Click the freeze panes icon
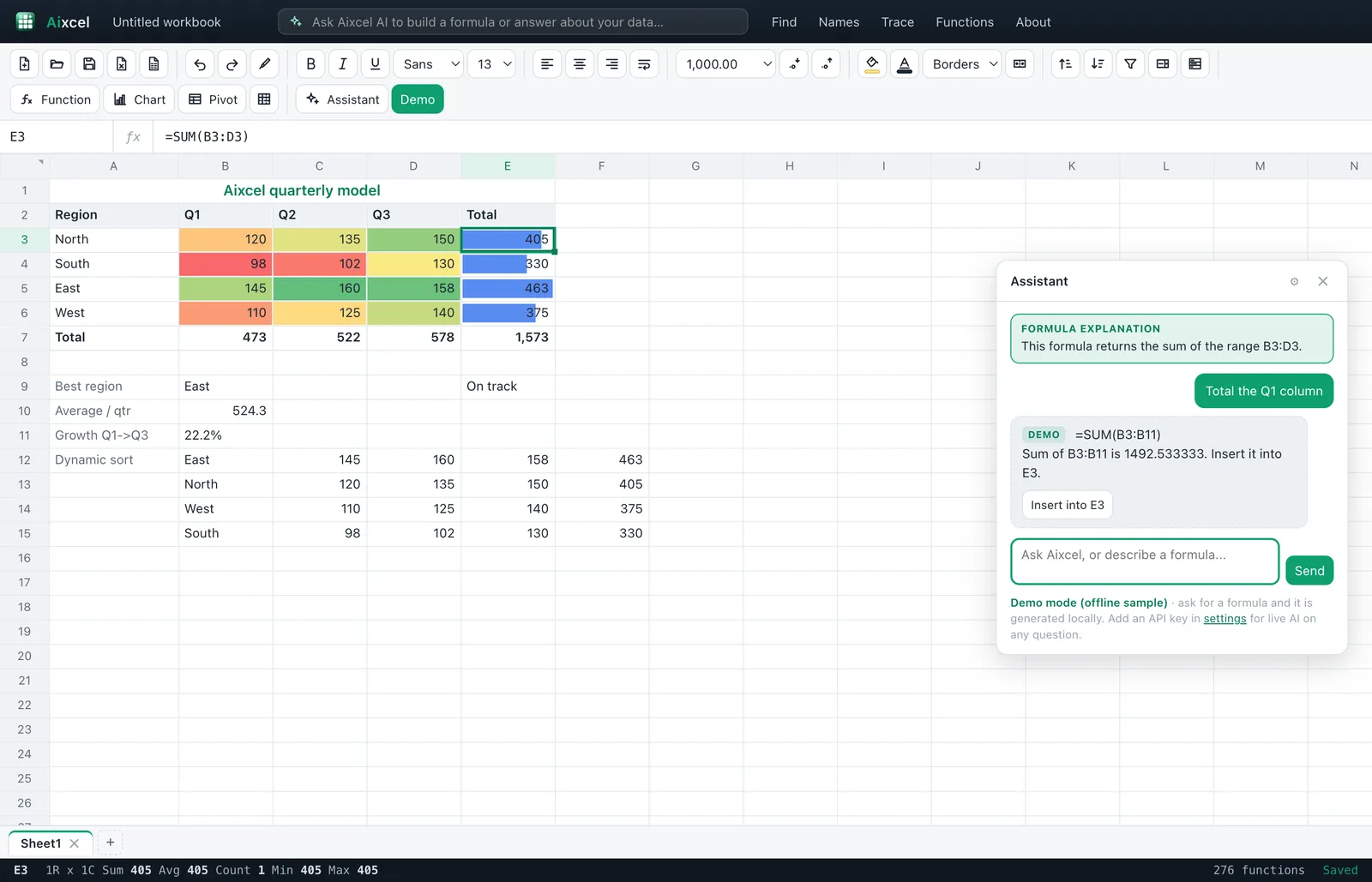This screenshot has height=882, width=1372. pos(1163,64)
